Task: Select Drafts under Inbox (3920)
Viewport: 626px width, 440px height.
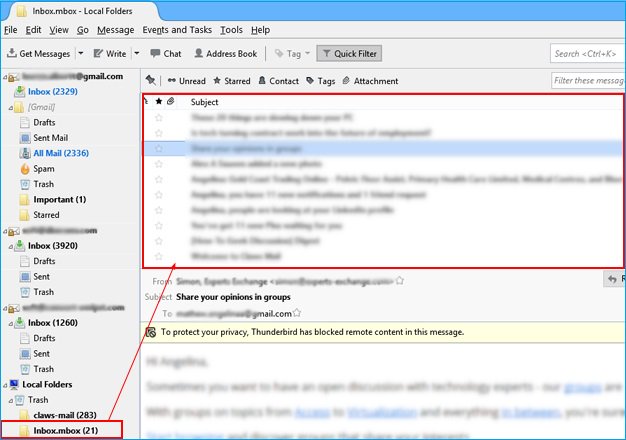Action: 44,261
